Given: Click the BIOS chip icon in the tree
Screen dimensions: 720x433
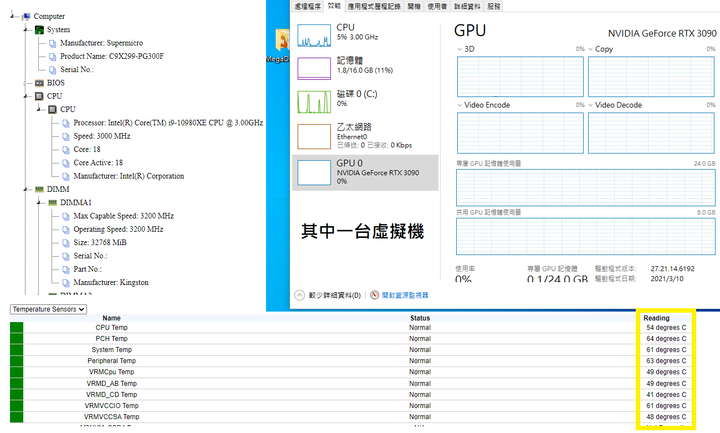Looking at the screenshot, I should 39,83.
